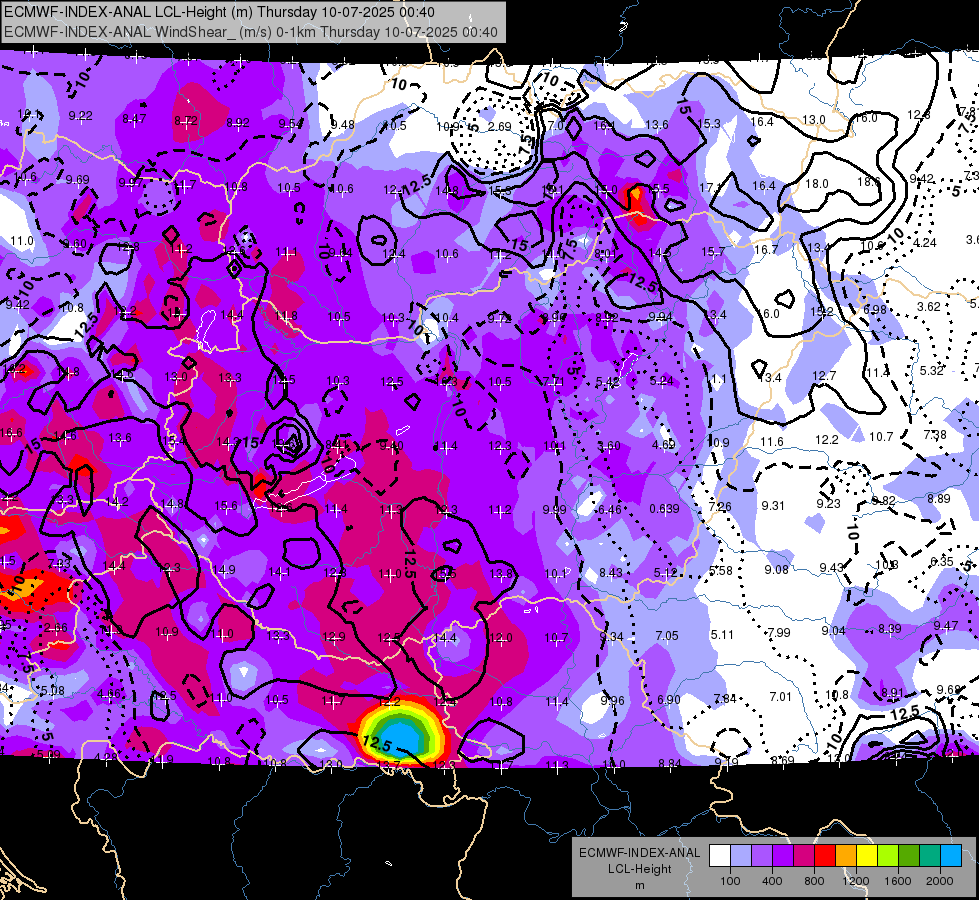Click the grid value 7.38

point(935,435)
